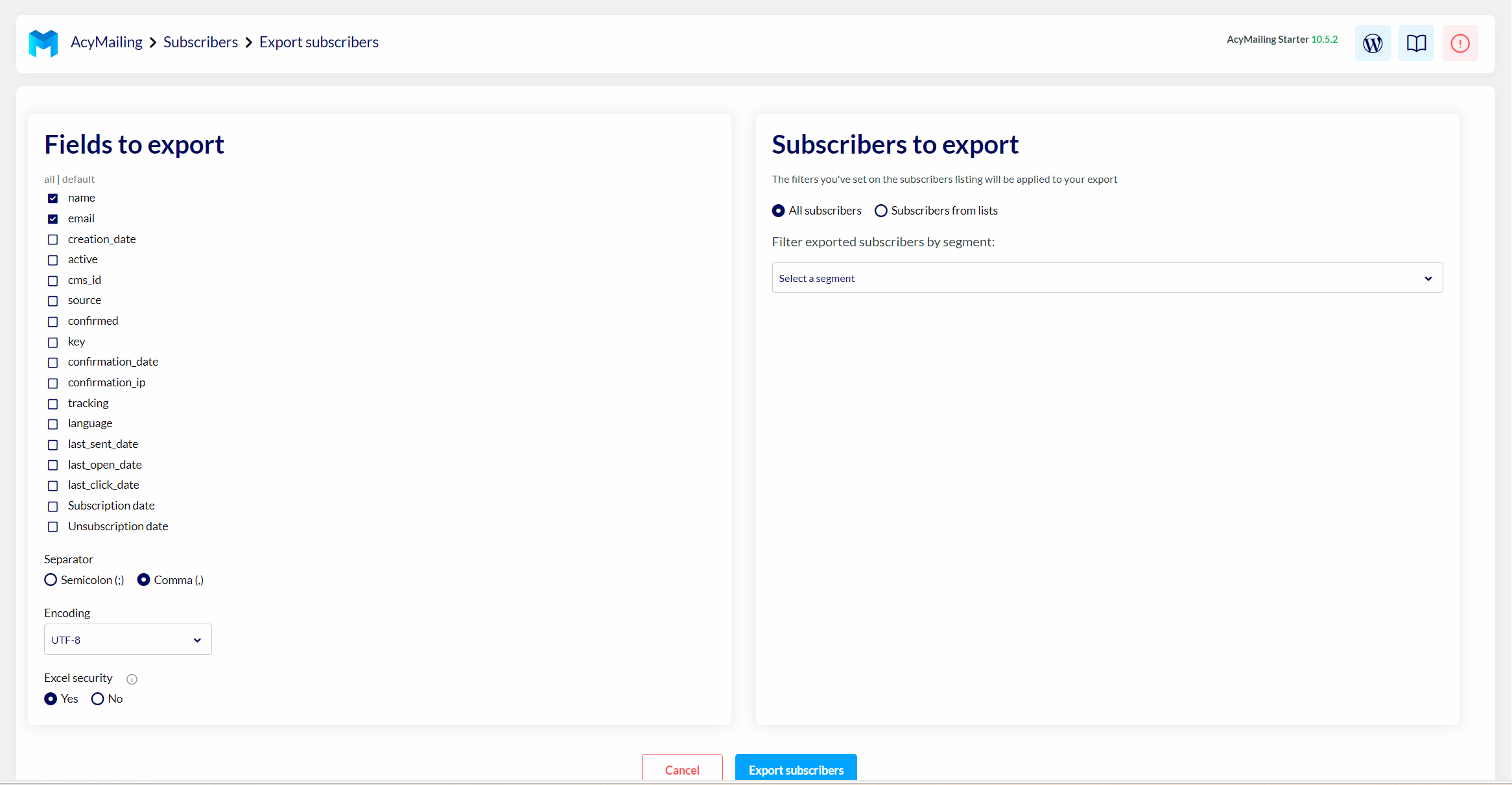Uncheck the name field checkbox
The image size is (1512, 785).
pyautogui.click(x=53, y=198)
